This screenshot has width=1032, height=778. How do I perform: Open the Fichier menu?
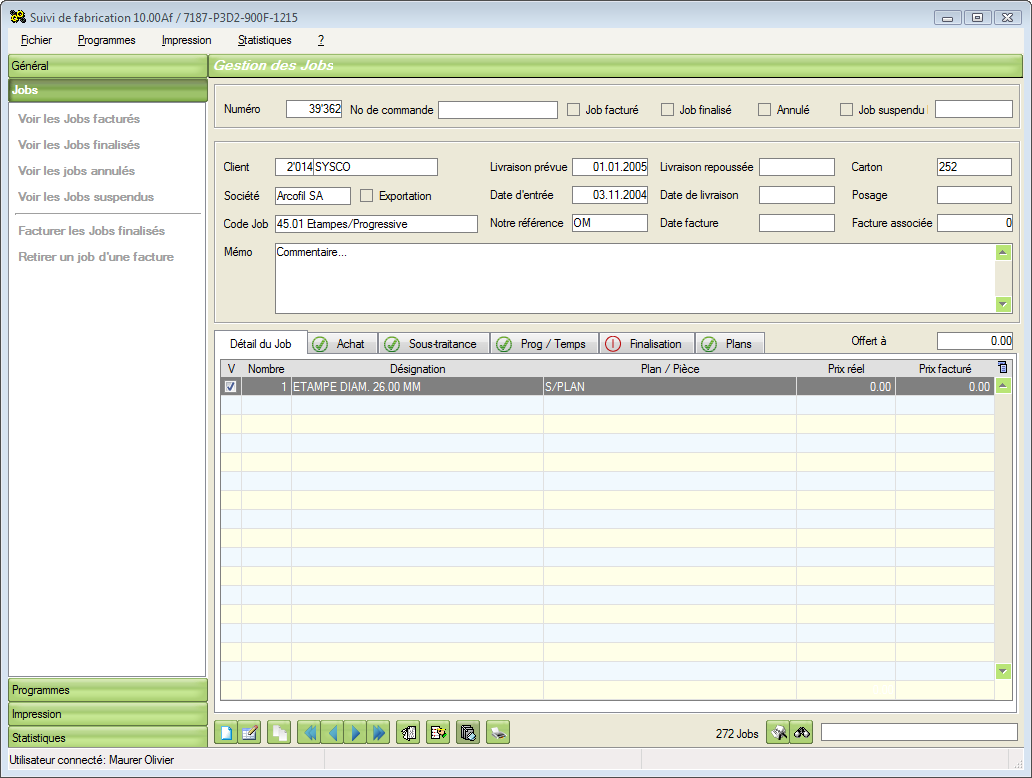tap(36, 40)
